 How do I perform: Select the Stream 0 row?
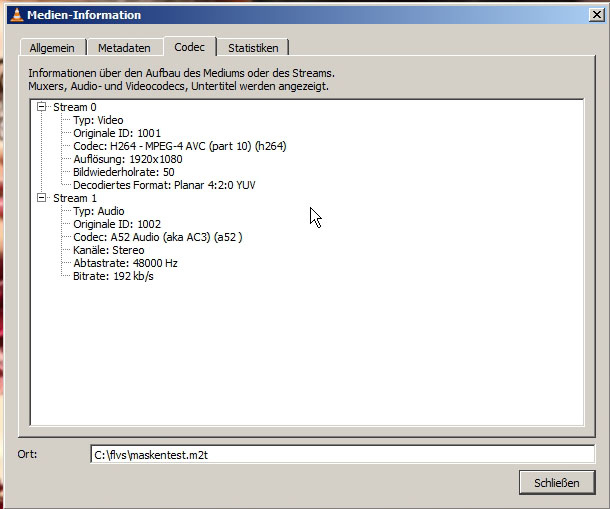[75, 107]
